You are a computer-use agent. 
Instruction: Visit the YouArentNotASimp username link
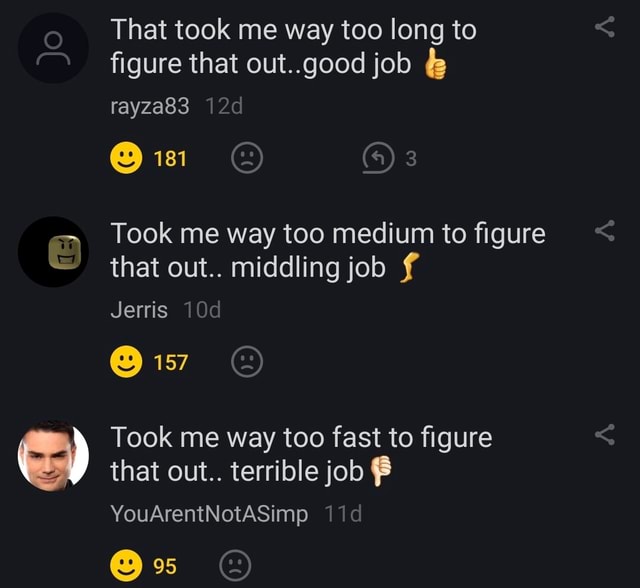[x=210, y=514]
